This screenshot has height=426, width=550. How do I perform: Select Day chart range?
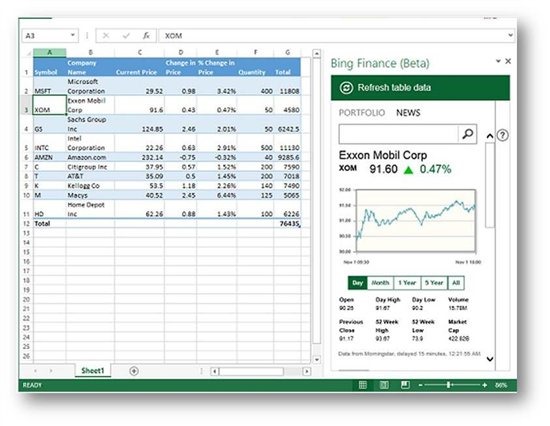coord(357,283)
